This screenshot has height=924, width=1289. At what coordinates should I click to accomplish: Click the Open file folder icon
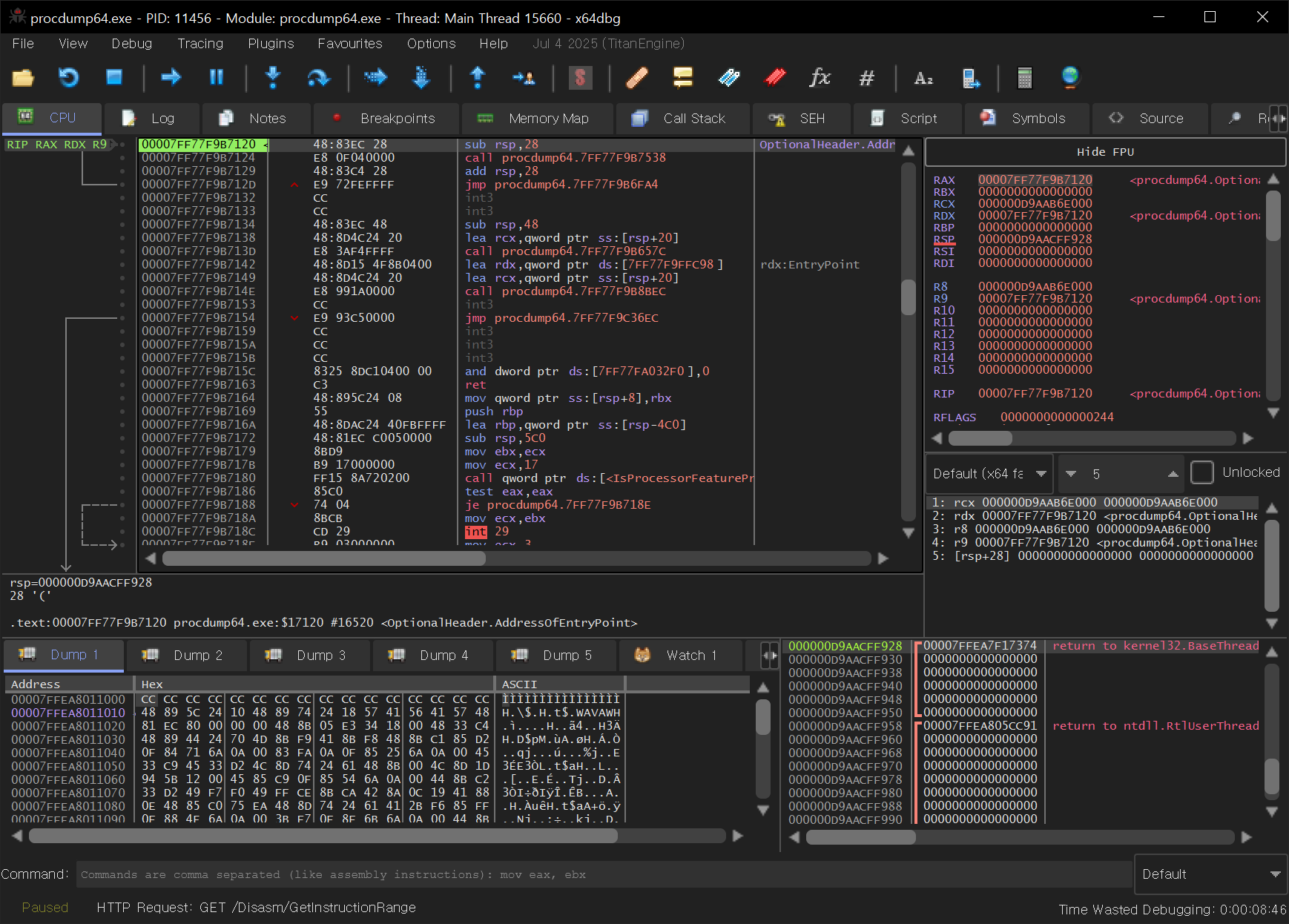tap(23, 77)
